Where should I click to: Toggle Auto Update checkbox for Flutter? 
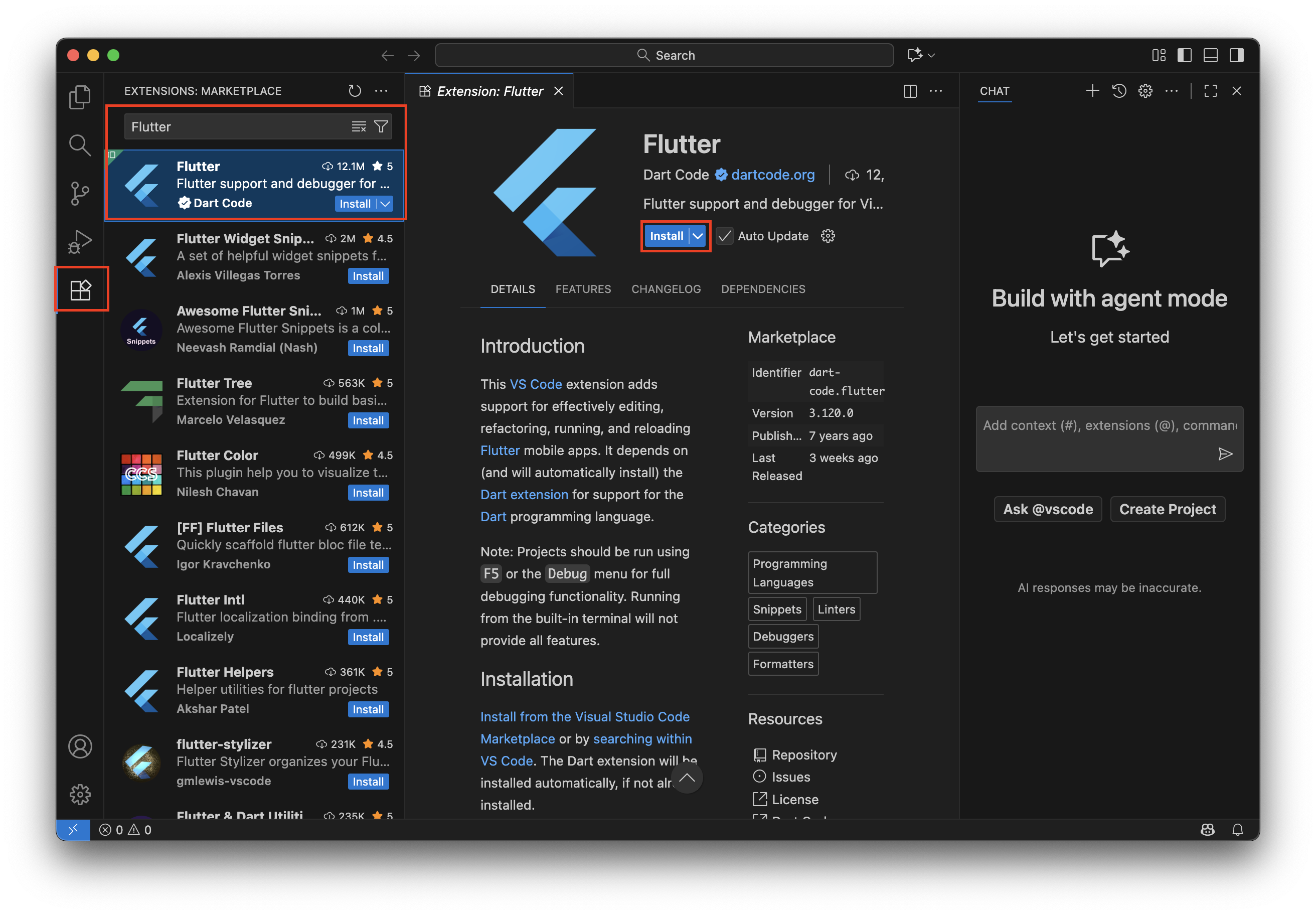coord(725,236)
